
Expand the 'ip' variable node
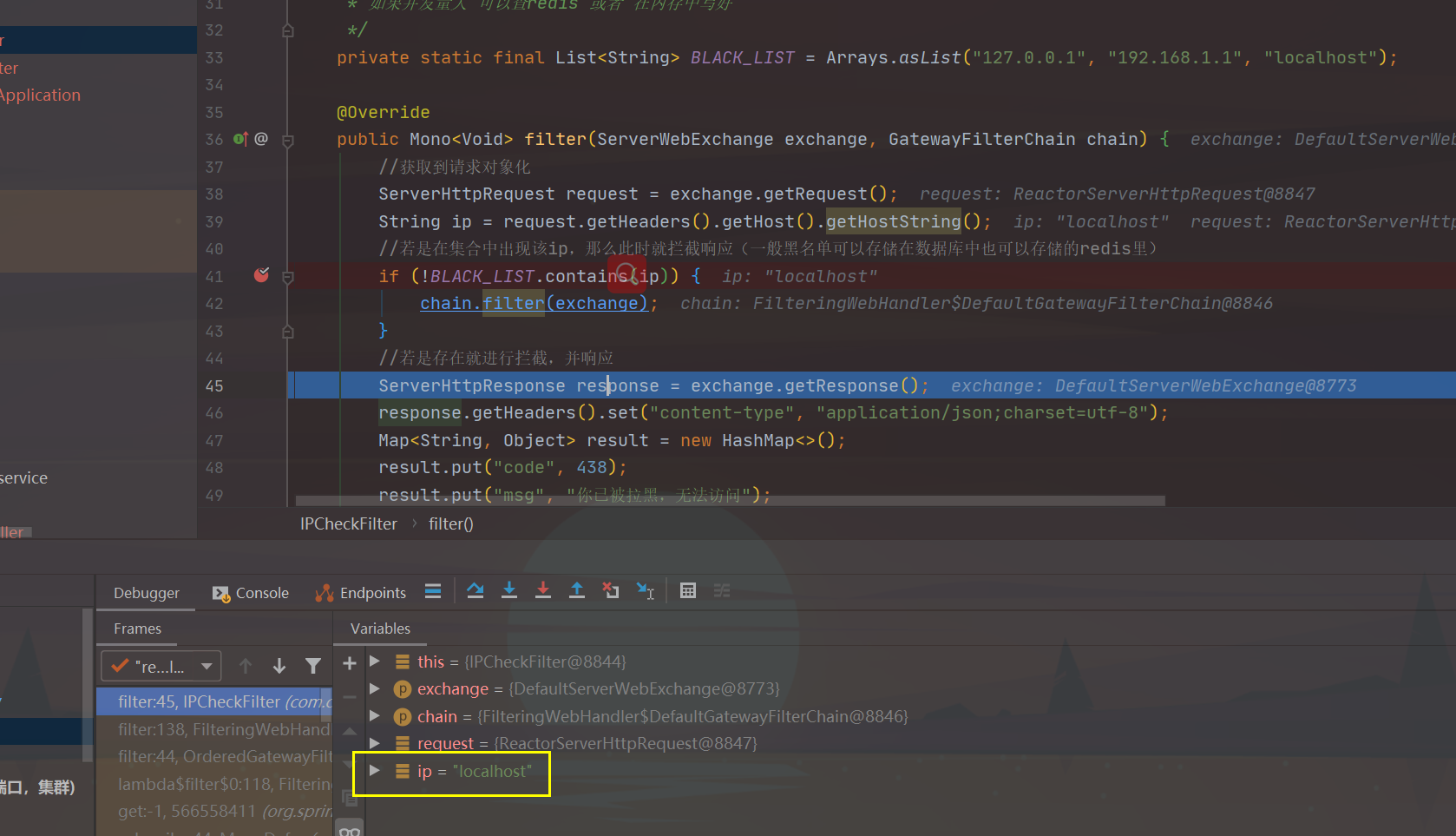[375, 770]
